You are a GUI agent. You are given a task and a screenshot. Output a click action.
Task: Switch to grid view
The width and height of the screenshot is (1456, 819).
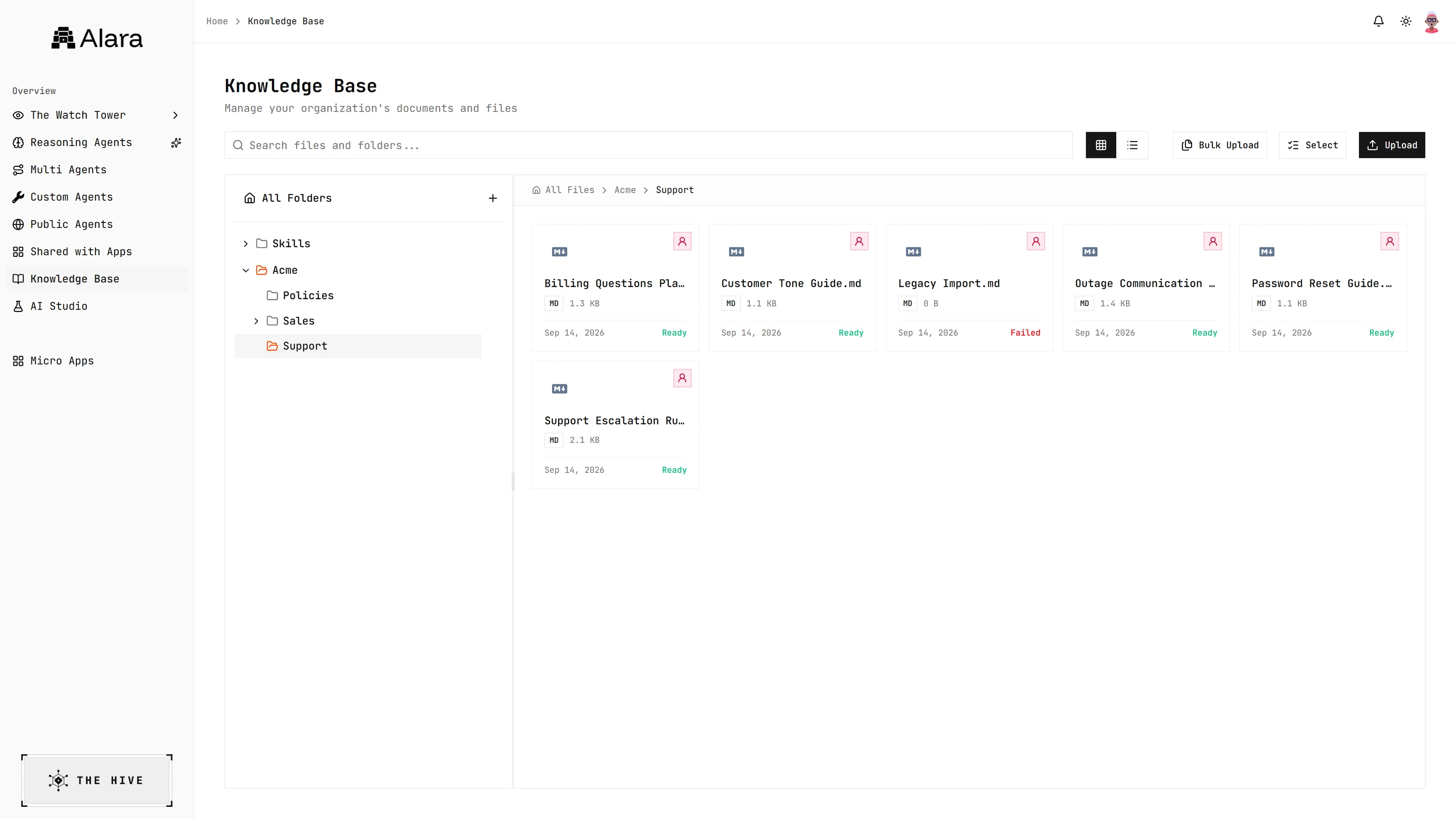click(x=1101, y=145)
